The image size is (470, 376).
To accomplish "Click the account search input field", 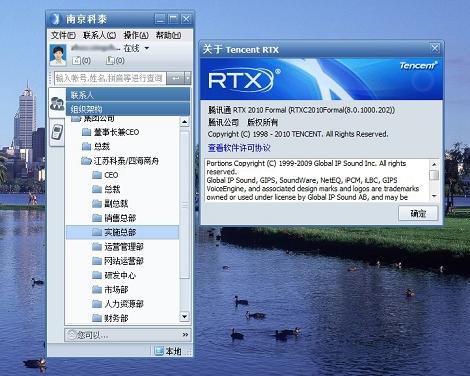I will [x=110, y=78].
